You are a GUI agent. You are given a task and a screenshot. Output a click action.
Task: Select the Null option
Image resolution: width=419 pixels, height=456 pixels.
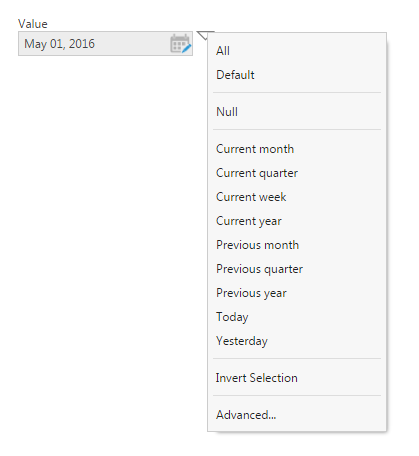[x=297, y=112]
